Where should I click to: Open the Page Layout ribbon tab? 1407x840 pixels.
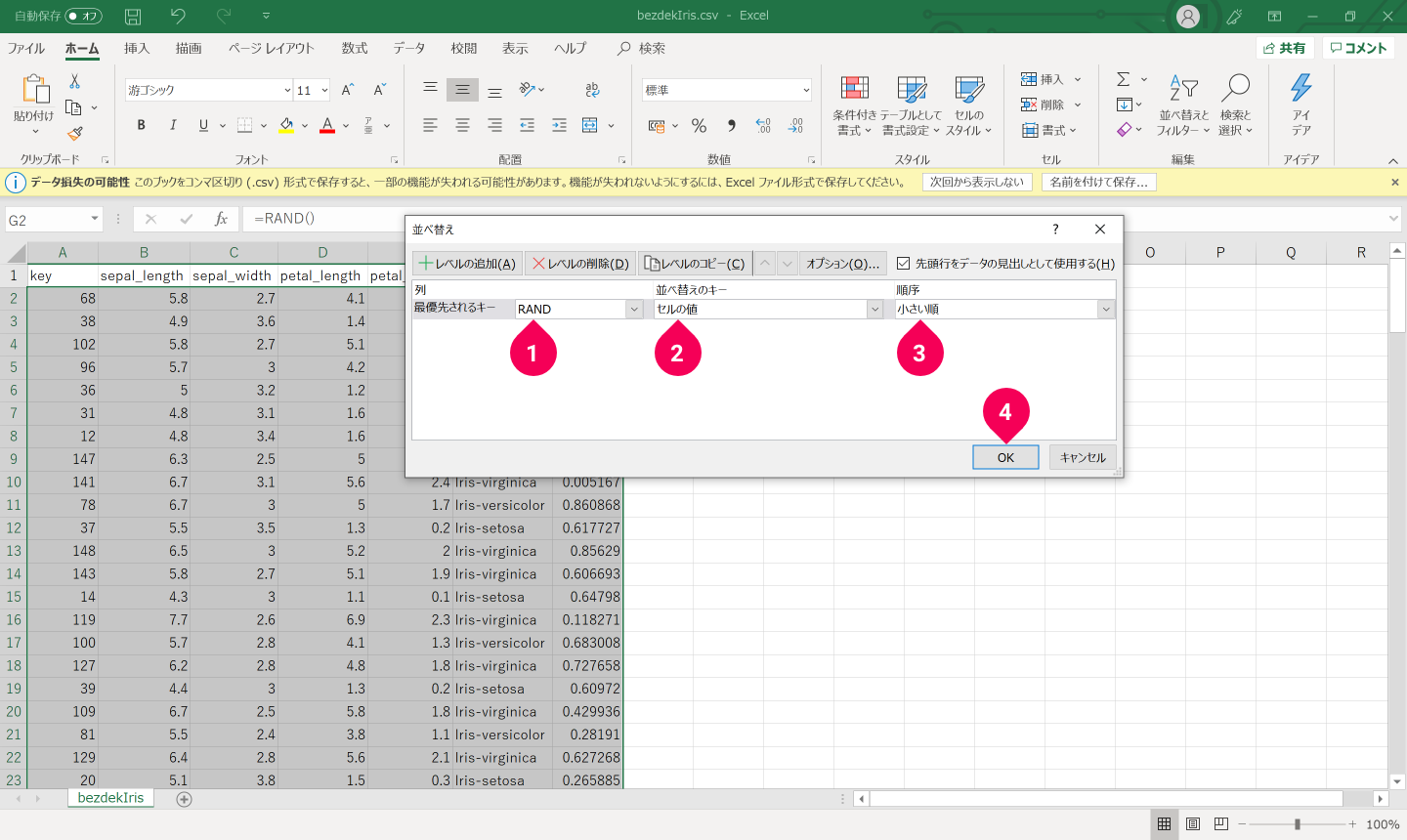(272, 48)
